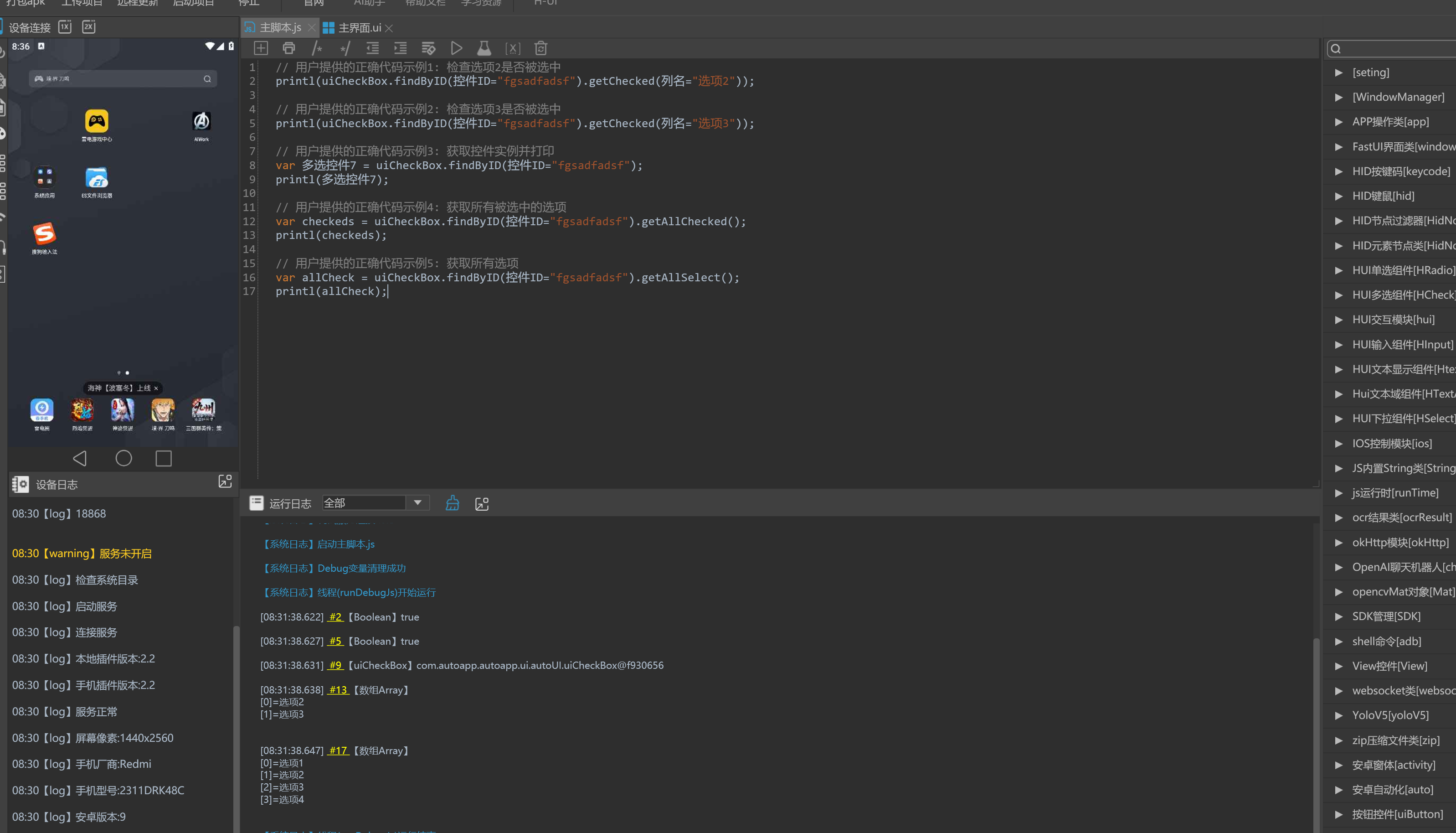Click the print icon in editor toolbar
The height and width of the screenshot is (833, 1456).
point(288,48)
